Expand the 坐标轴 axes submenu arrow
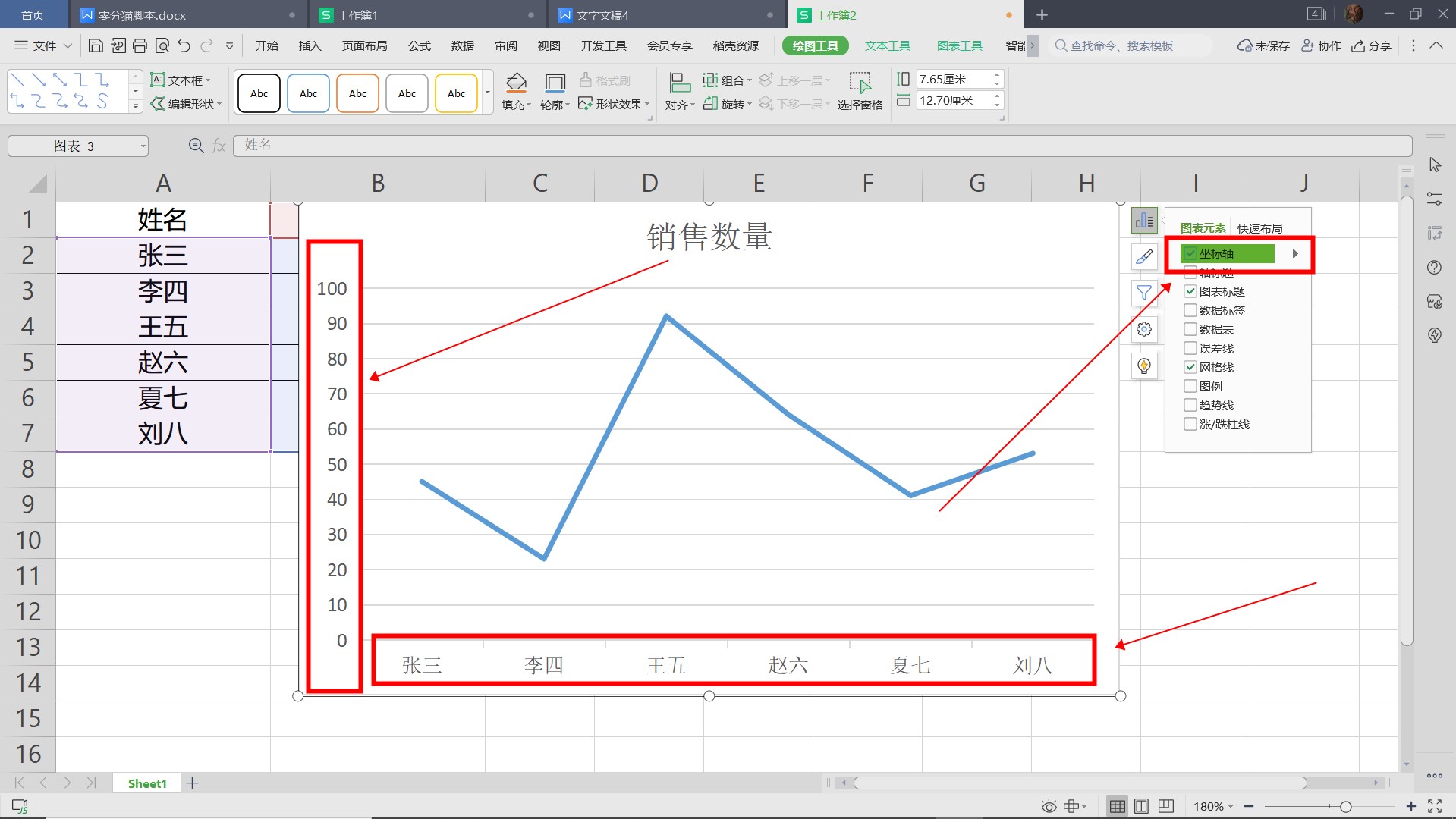 click(x=1295, y=253)
